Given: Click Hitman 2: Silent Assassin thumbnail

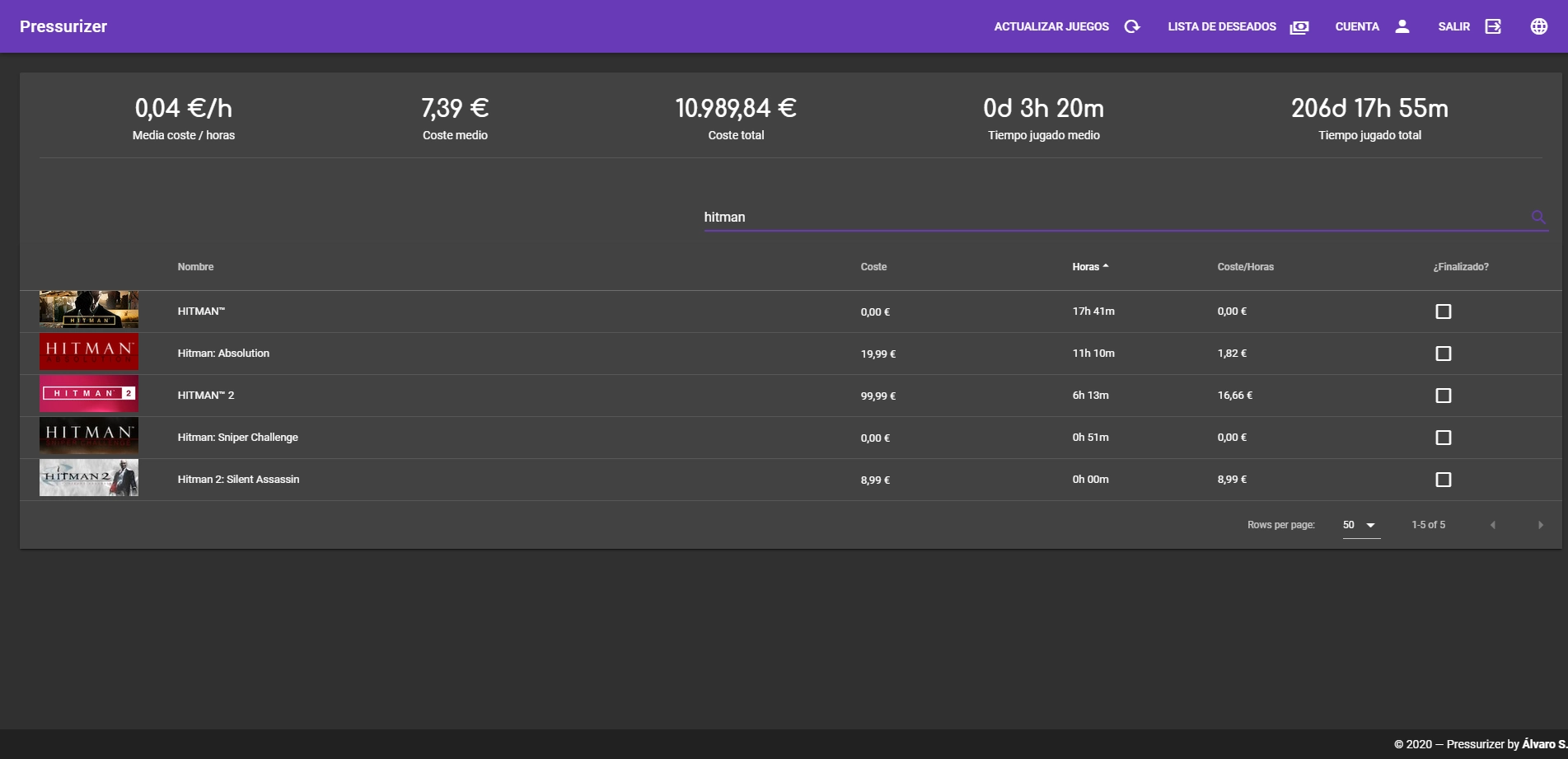Looking at the screenshot, I should [89, 477].
